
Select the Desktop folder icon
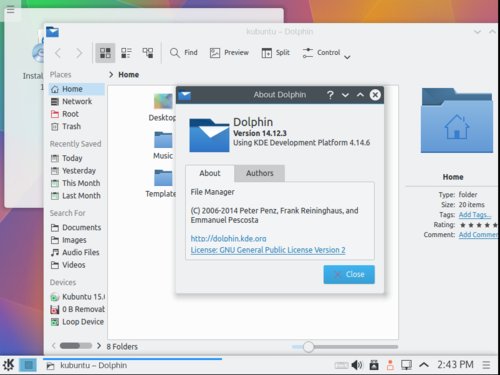(163, 101)
